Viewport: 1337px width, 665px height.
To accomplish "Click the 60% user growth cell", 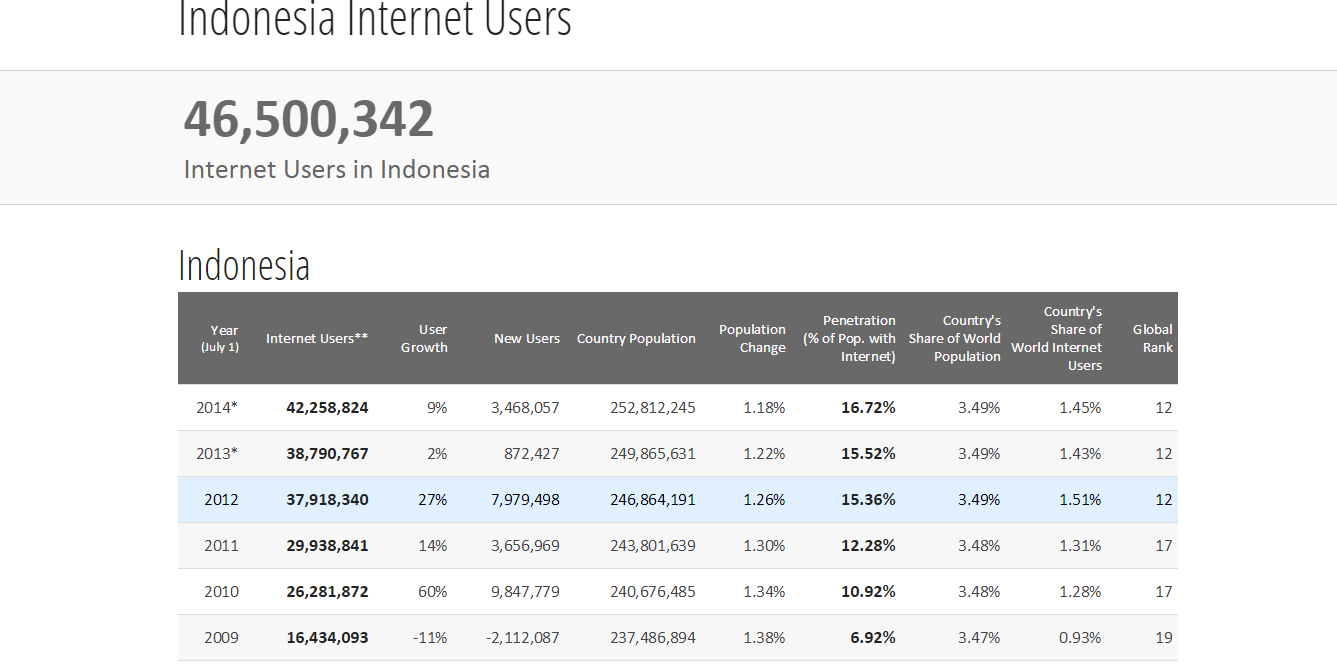I will pyautogui.click(x=432, y=591).
